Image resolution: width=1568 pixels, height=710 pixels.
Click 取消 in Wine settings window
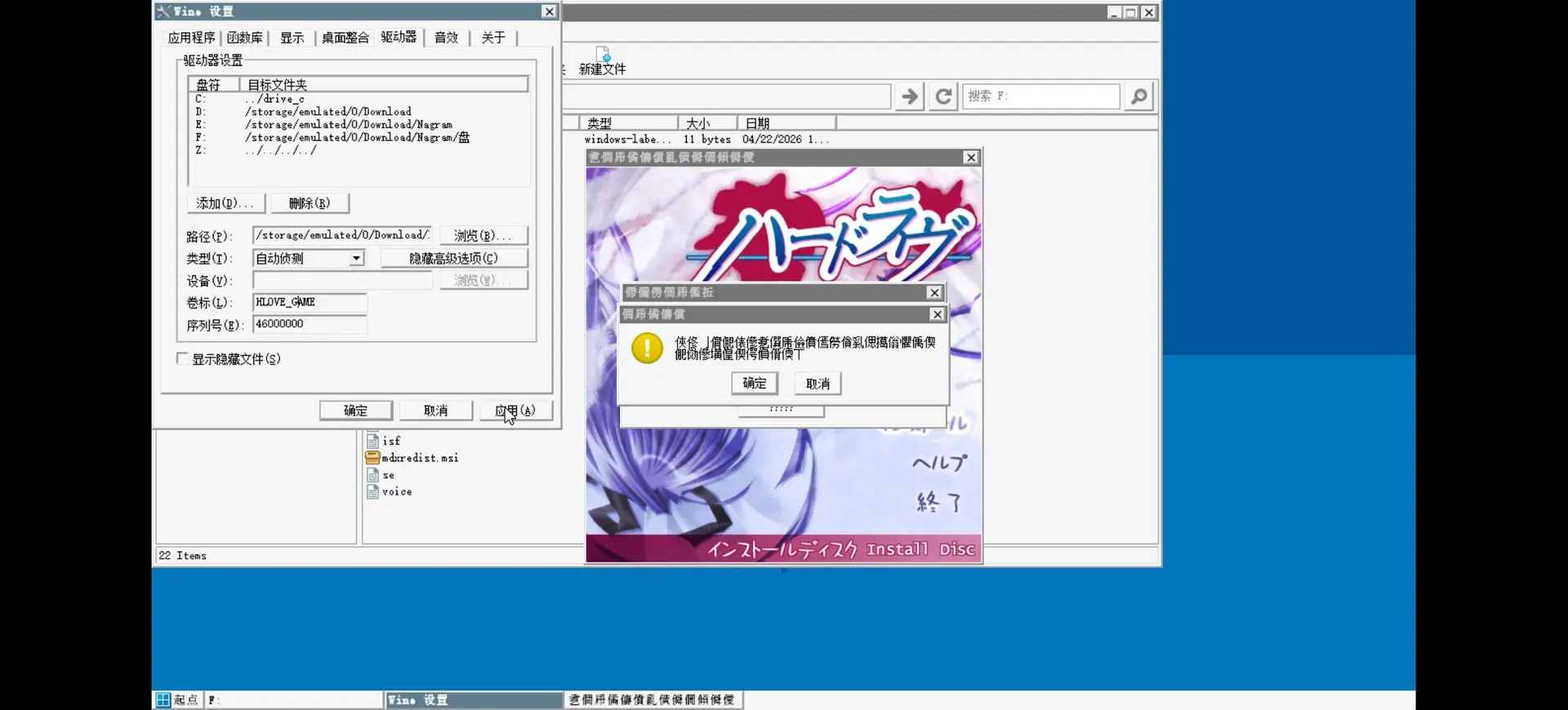435,410
